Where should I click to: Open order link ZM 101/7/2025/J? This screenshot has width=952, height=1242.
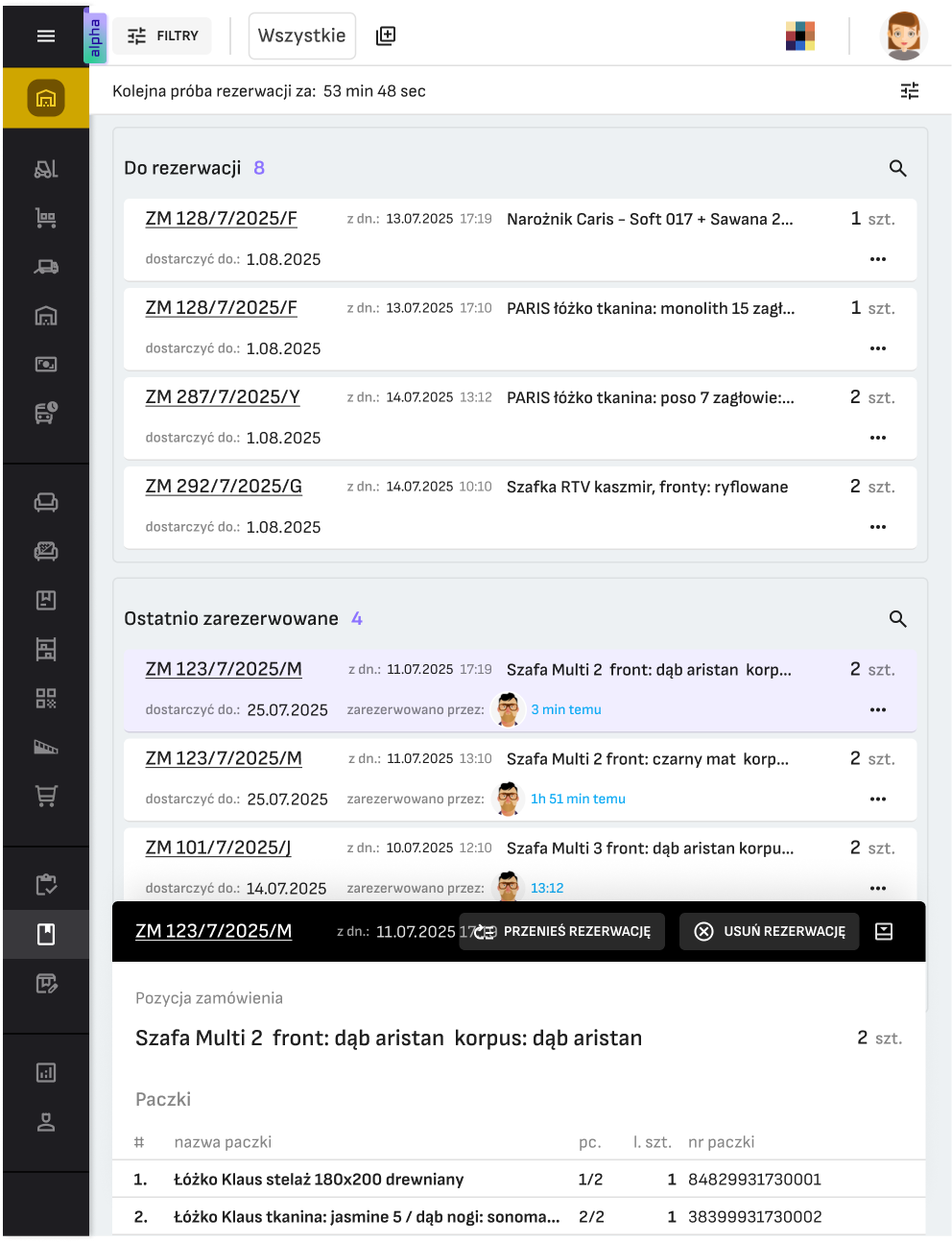click(219, 848)
